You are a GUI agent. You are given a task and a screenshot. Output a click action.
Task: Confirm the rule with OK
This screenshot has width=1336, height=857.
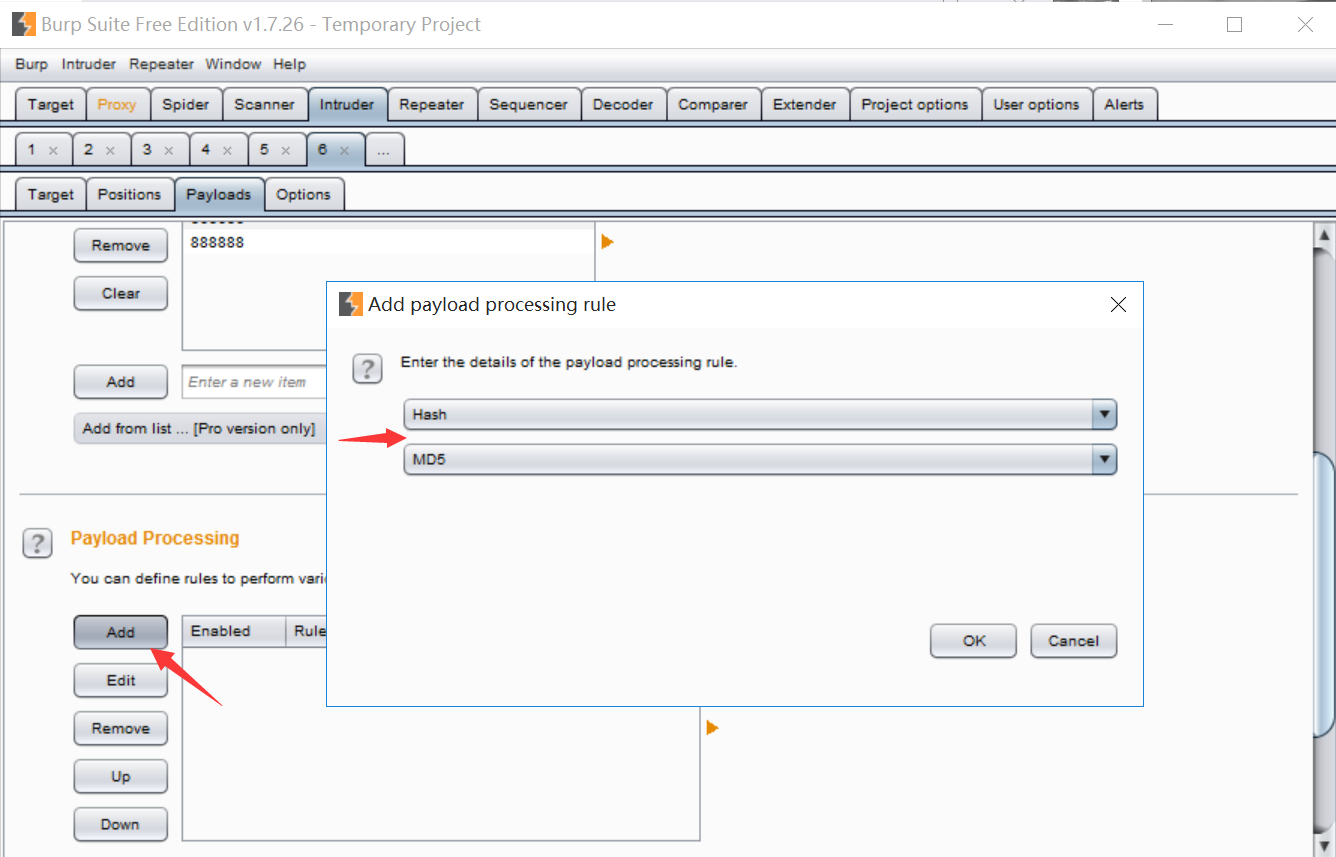974,641
